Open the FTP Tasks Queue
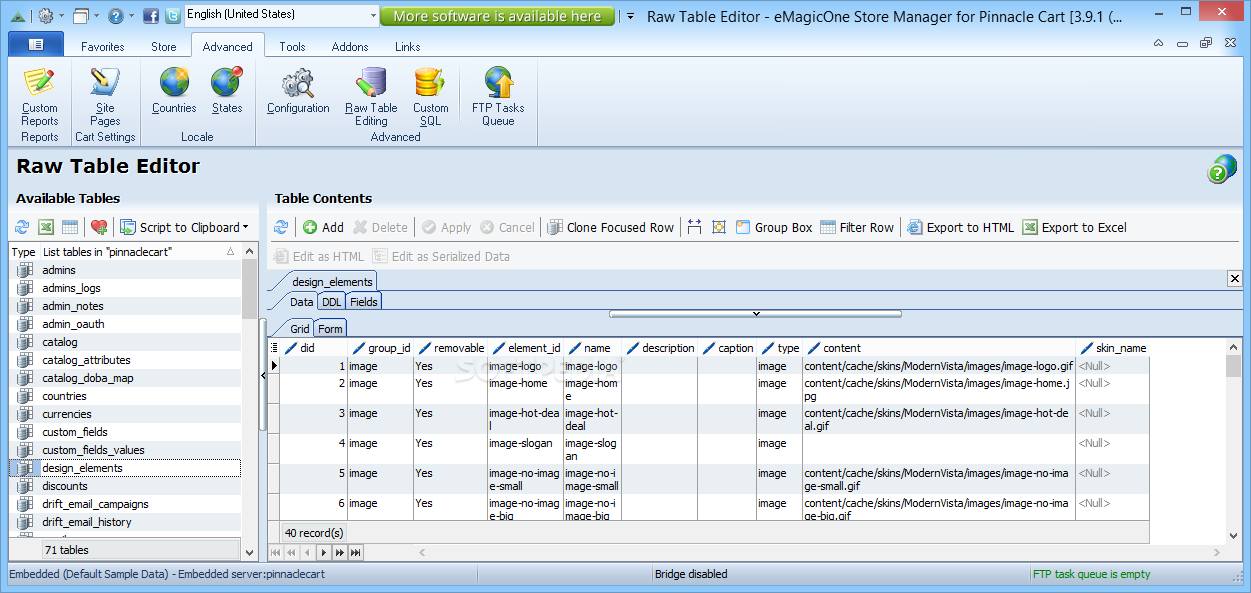 click(498, 97)
